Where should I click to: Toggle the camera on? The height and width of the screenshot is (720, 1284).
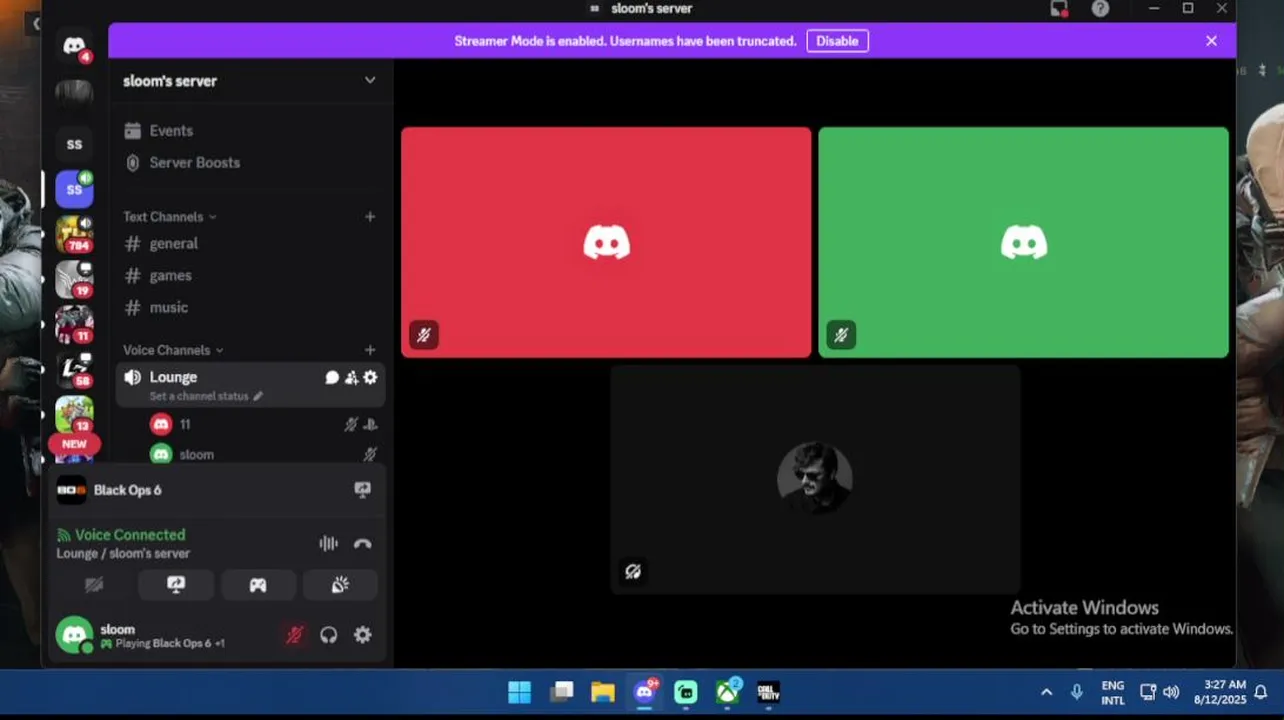[x=94, y=585]
